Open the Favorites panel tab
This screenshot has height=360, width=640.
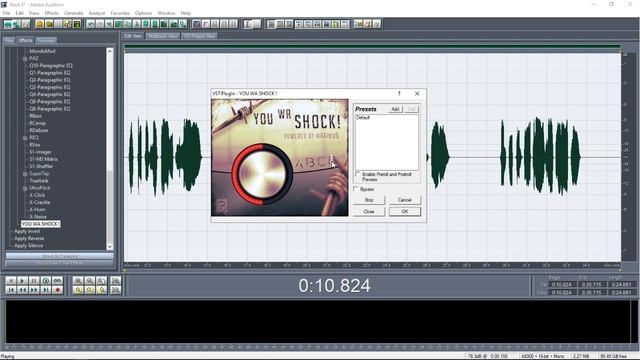46,40
